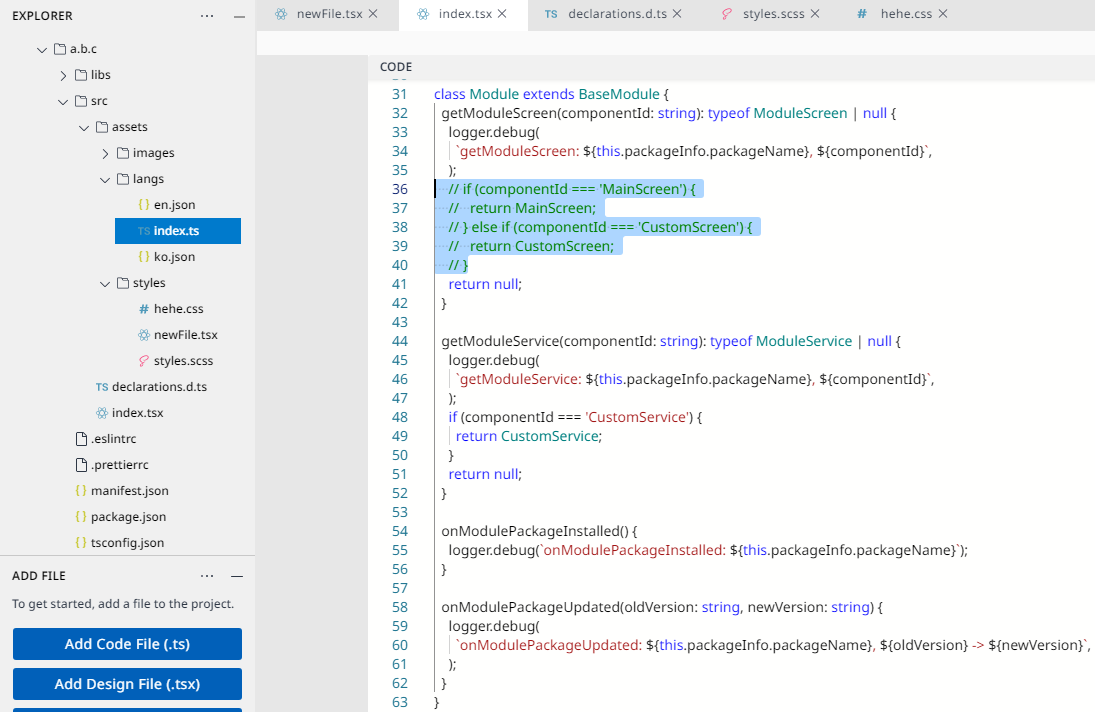Click the CODE section header
Screen dimensions: 1095x712
click(396, 67)
